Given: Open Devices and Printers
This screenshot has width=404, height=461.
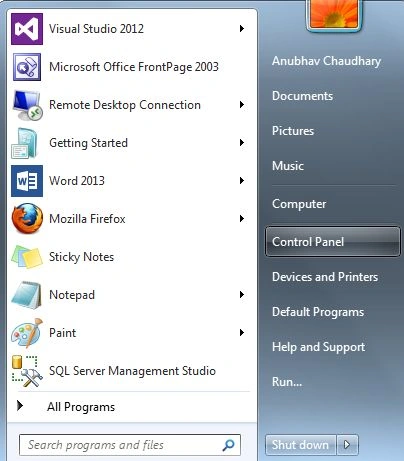Looking at the screenshot, I should pos(325,277).
